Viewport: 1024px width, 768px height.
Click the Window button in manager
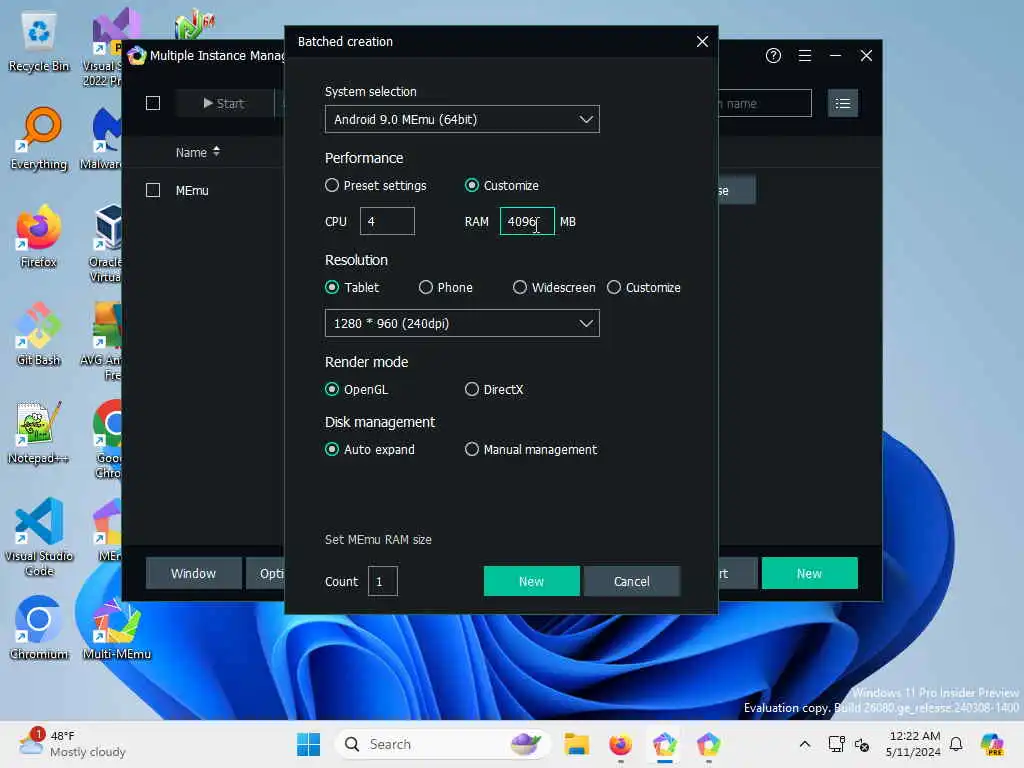[x=193, y=573]
